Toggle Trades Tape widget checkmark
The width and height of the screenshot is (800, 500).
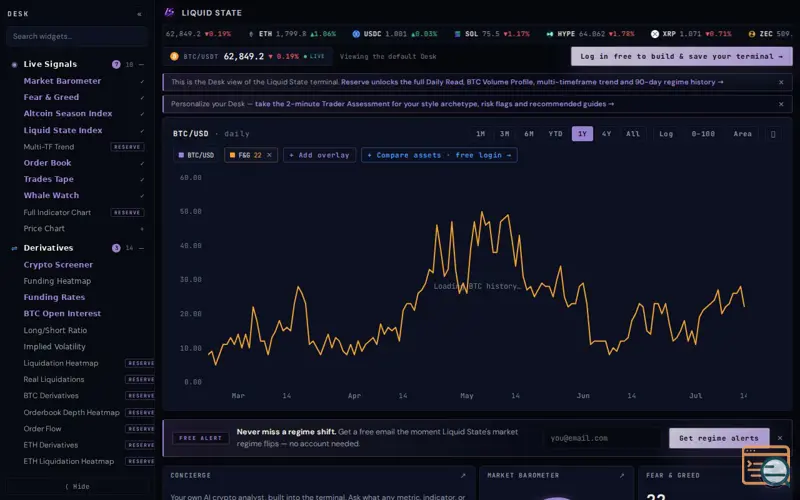142,180
